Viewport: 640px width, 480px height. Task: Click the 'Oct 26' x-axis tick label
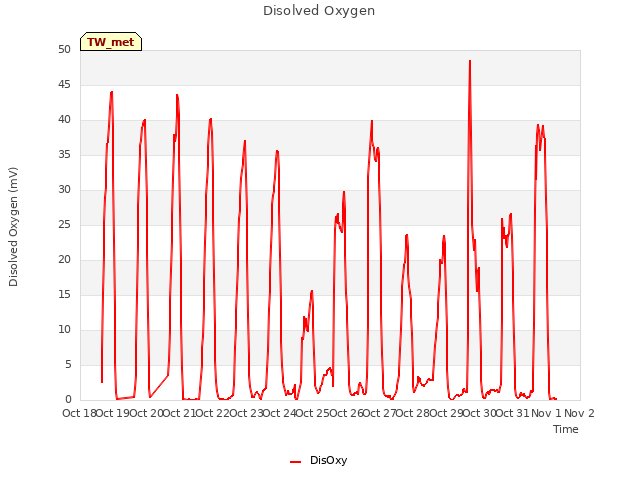coord(347,413)
